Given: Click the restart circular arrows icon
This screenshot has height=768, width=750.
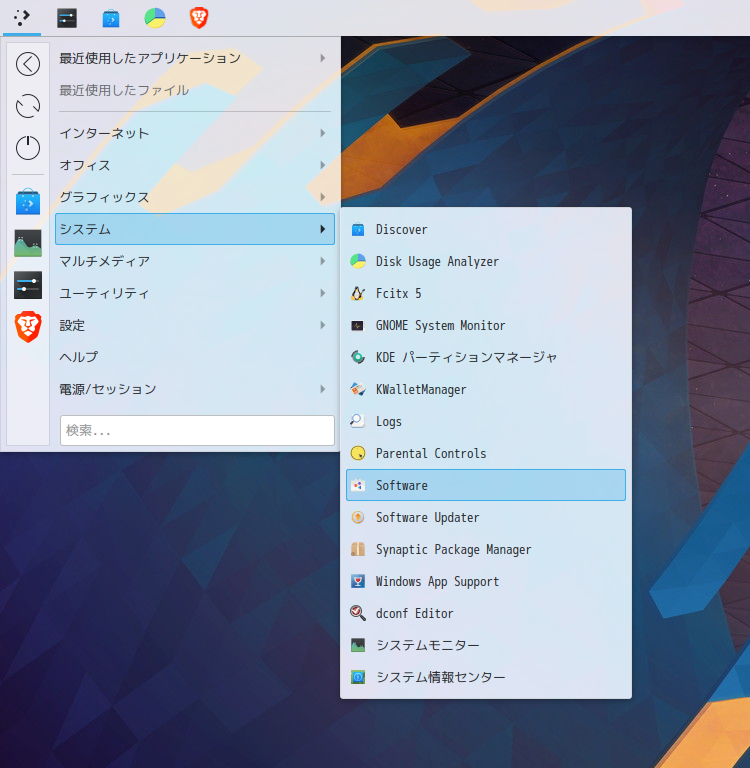Looking at the screenshot, I should click(x=28, y=106).
